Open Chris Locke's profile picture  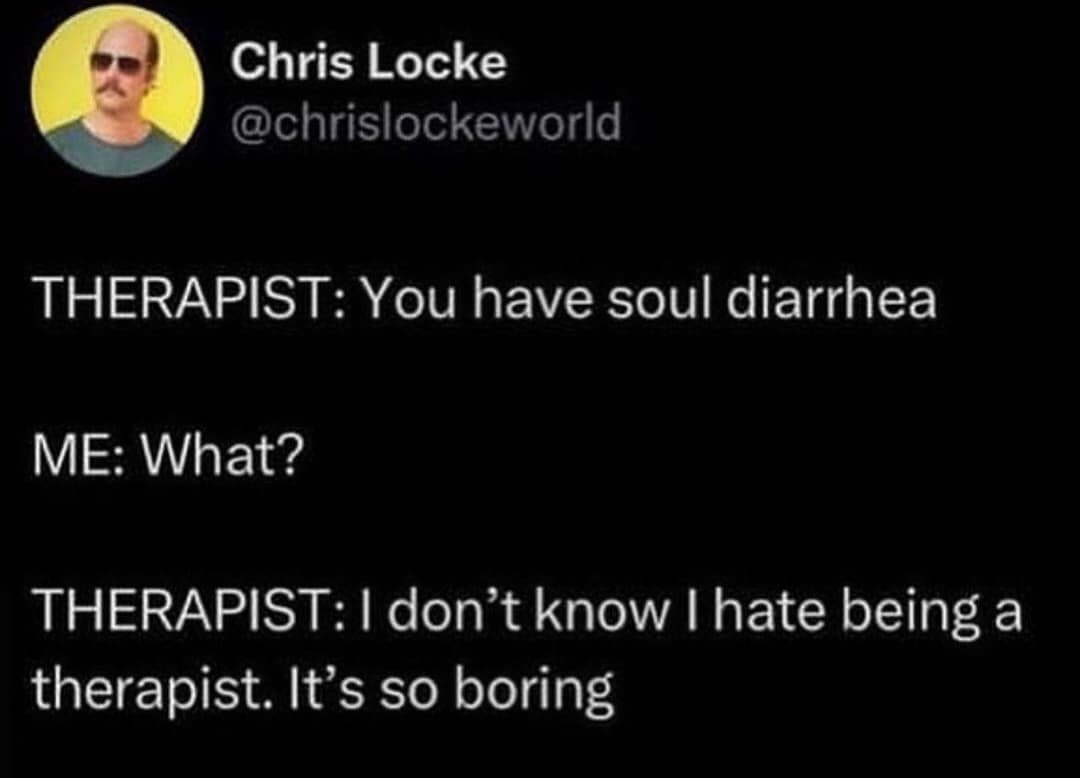click(118, 90)
